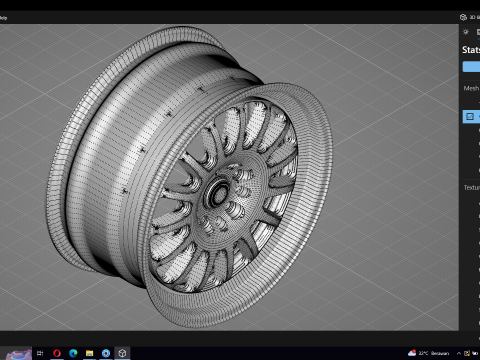This screenshot has width=480, height=360.
Task: Click the volume icon in system tray
Action: click(x=475, y=353)
